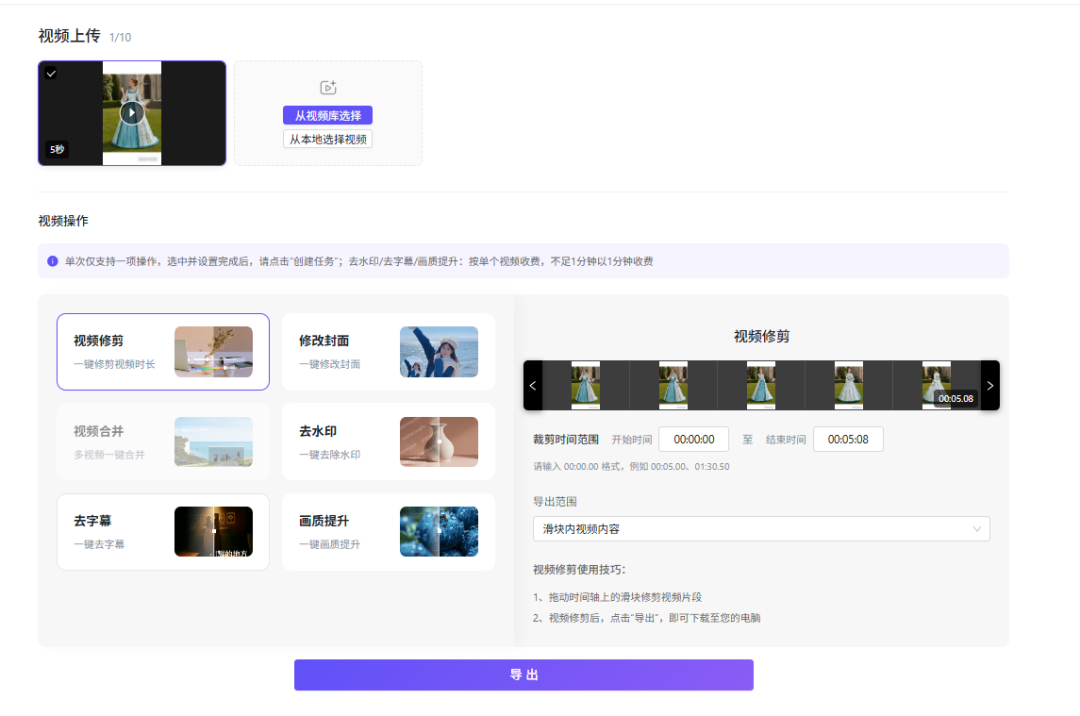
Task: Focus the 结束时间 field showing 00:05:08
Action: 848,439
